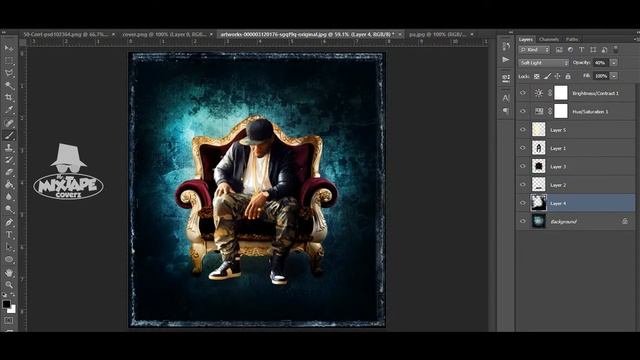Select the Magic Wand tool
Image resolution: width=640 pixels, height=360 pixels.
click(x=9, y=85)
